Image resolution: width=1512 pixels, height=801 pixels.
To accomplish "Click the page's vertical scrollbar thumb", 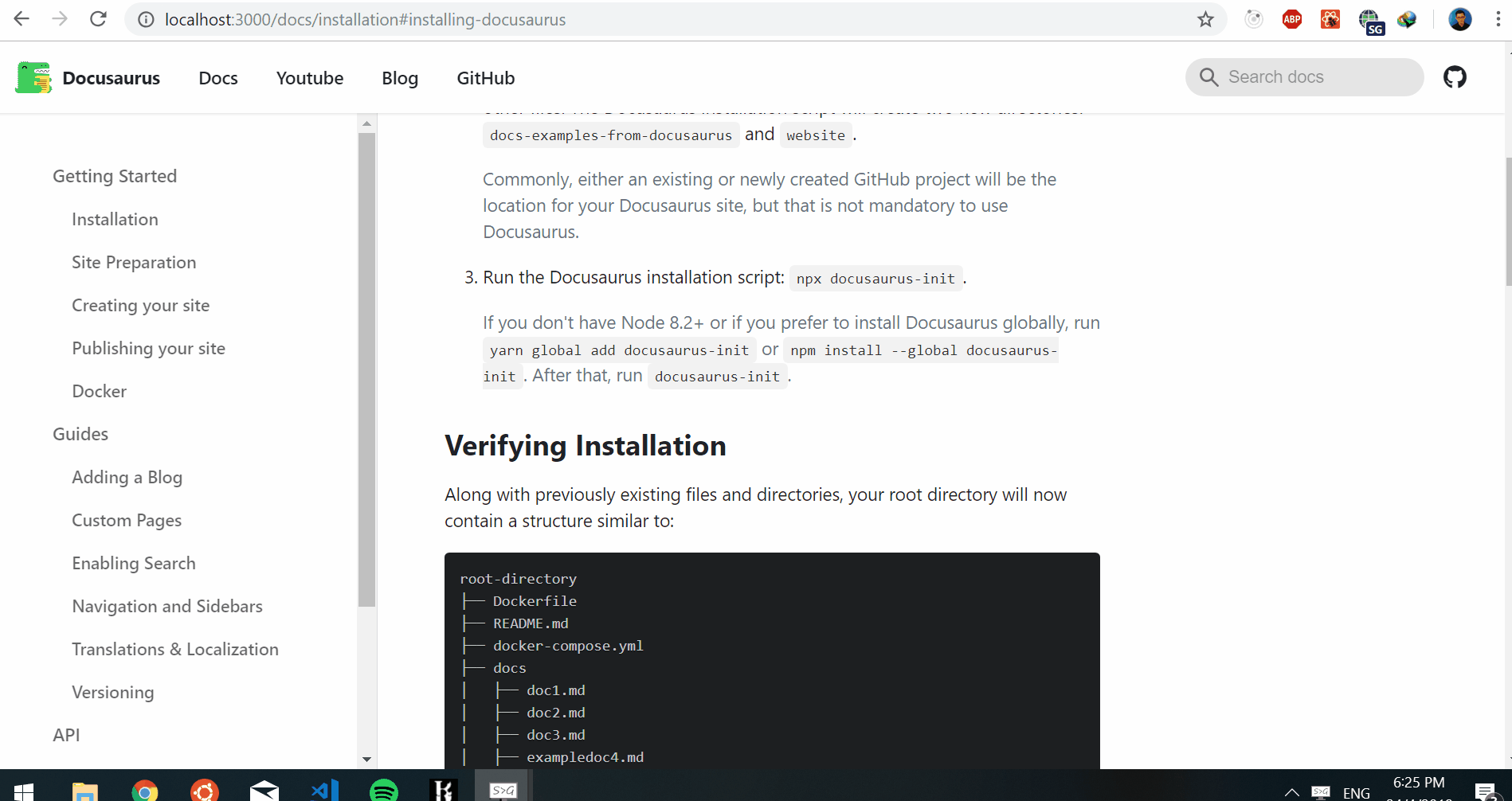I will pyautogui.click(x=1508, y=221).
